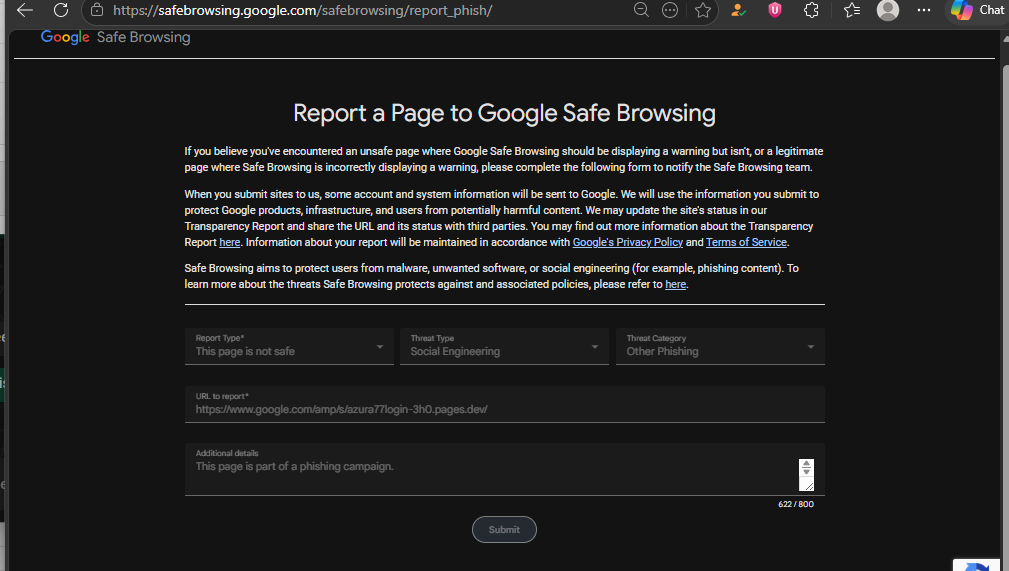Viewport: 1009px width, 571px height.
Task: Open the browser profile avatar
Action: (888, 10)
